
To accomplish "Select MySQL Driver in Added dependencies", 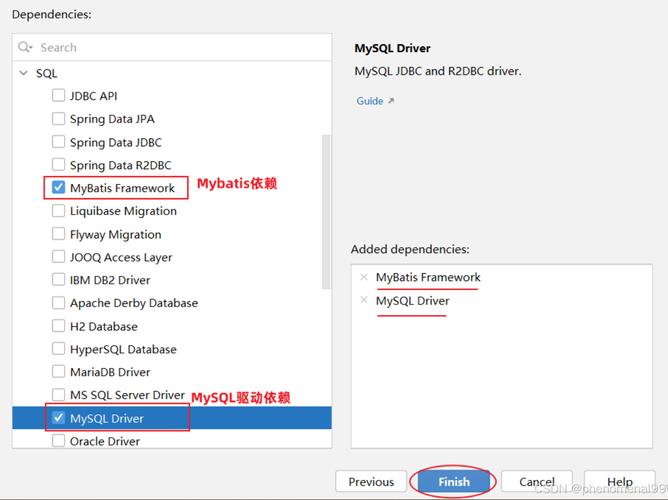I will tap(412, 301).
